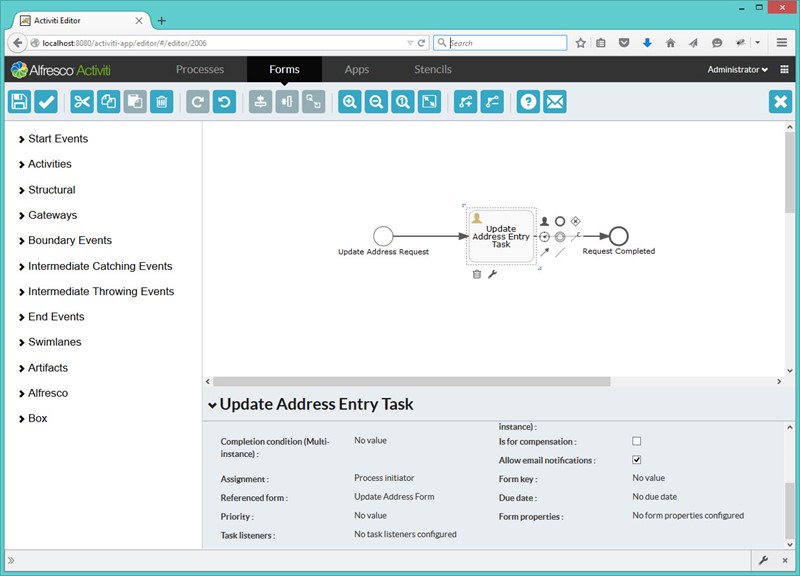Expand the Boundary Events category
This screenshot has height=576, width=800.
tap(70, 240)
